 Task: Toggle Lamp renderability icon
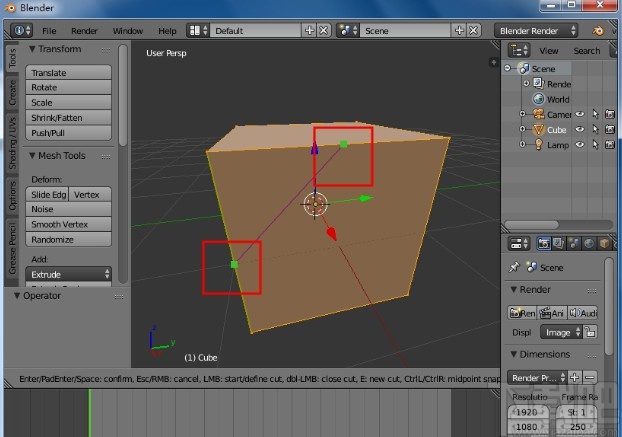(610, 145)
